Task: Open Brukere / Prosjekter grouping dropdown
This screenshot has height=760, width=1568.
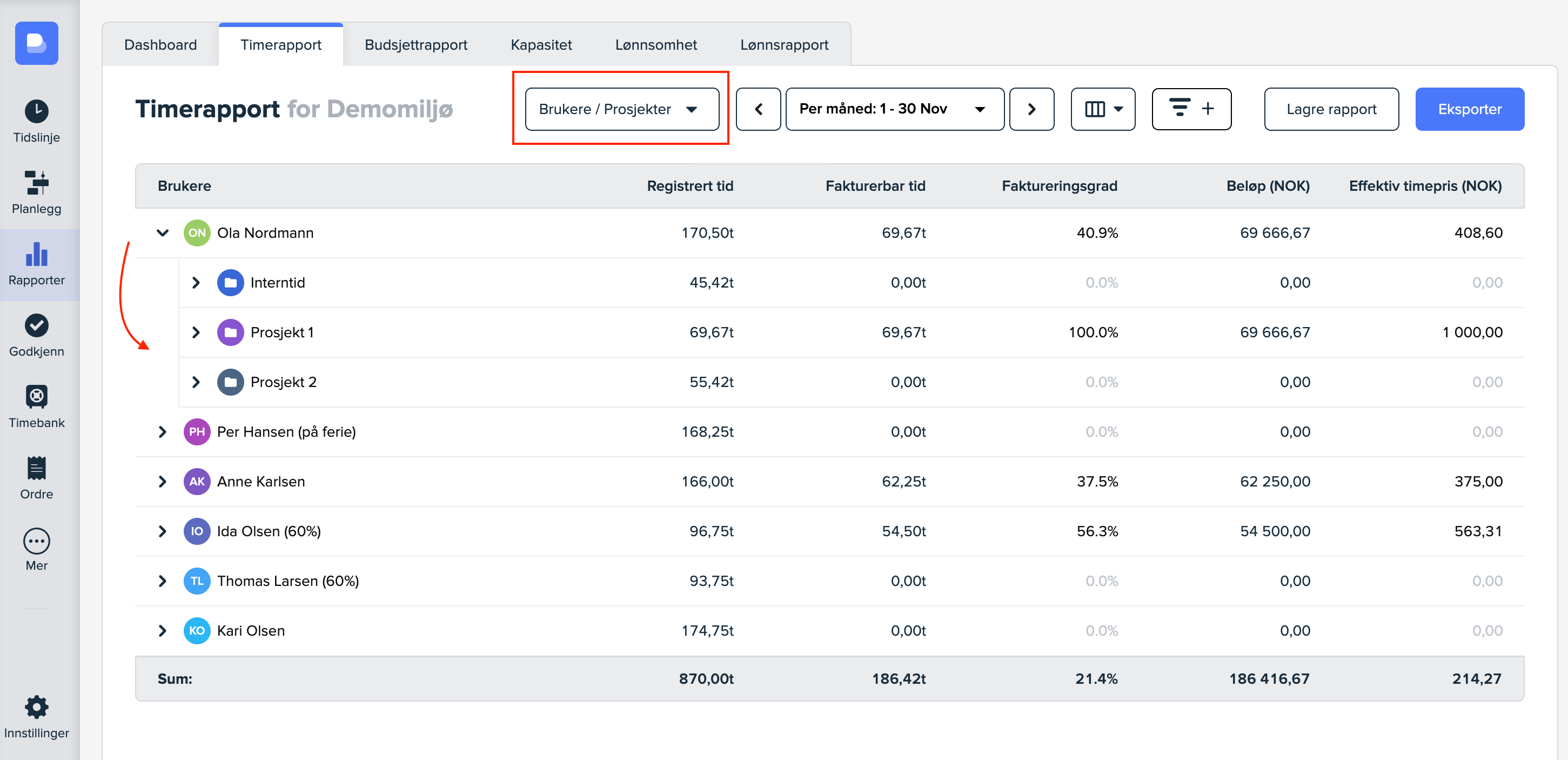Action: (621, 109)
